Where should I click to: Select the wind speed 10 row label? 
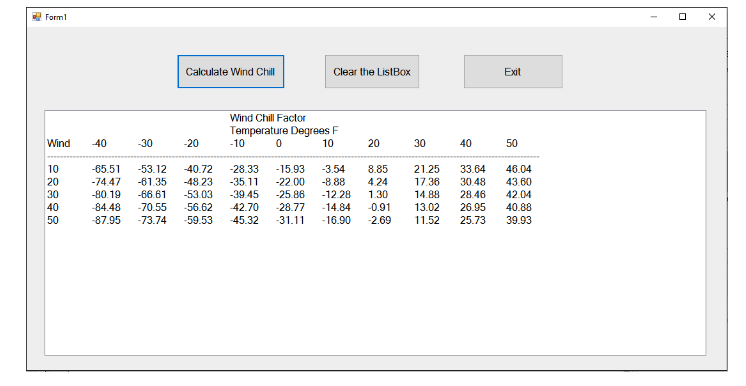click(53, 169)
